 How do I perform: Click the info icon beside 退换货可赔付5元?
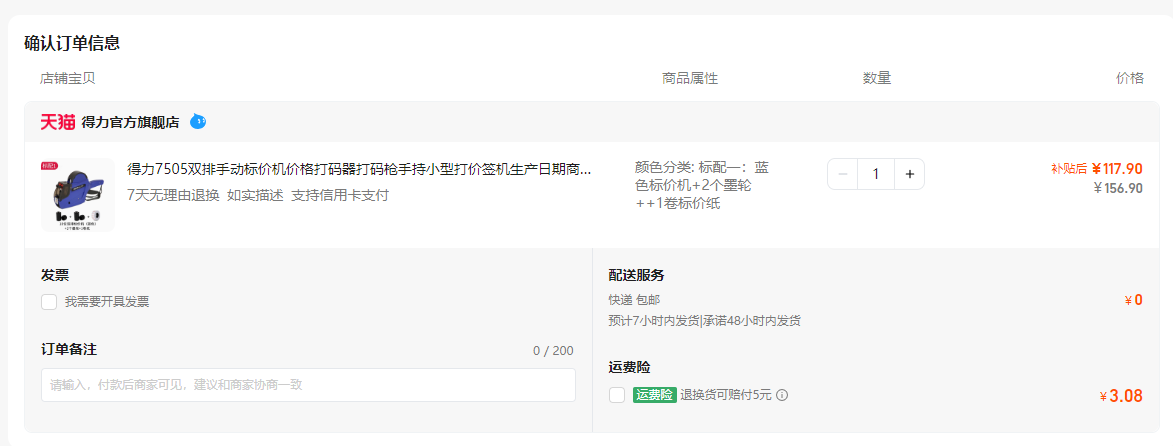point(782,395)
